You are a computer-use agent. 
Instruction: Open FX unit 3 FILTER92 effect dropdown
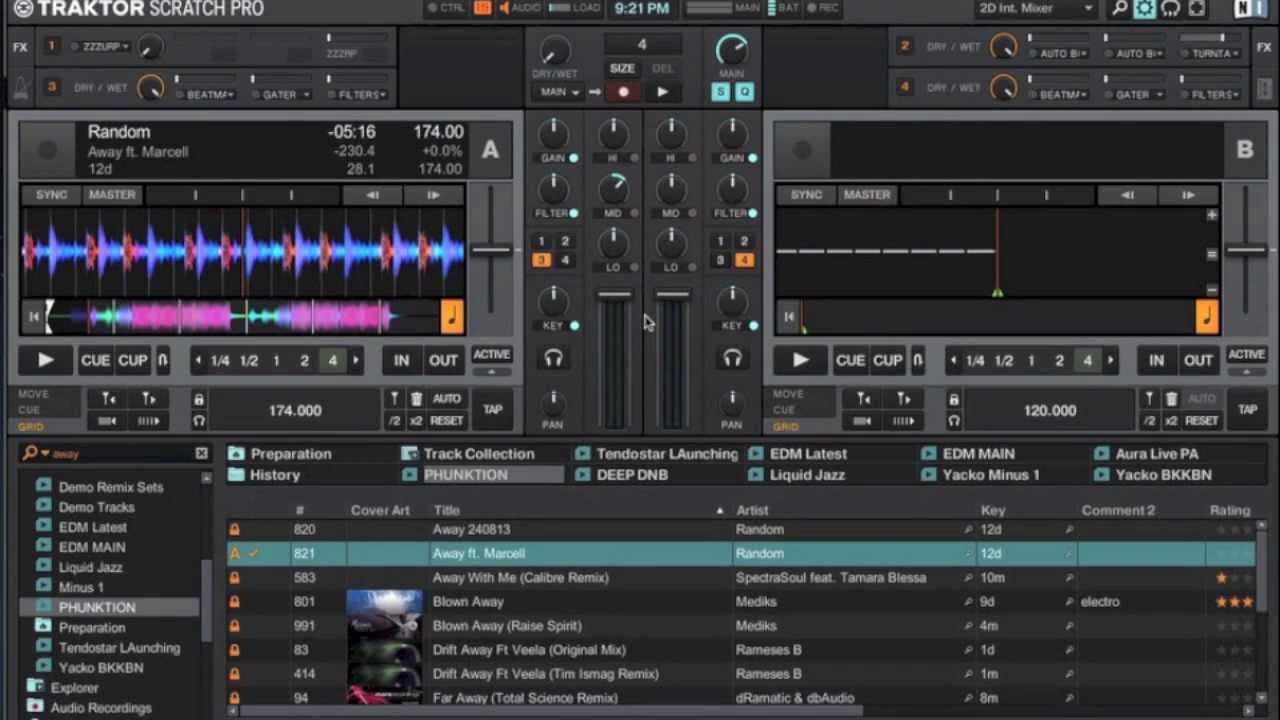pos(361,94)
